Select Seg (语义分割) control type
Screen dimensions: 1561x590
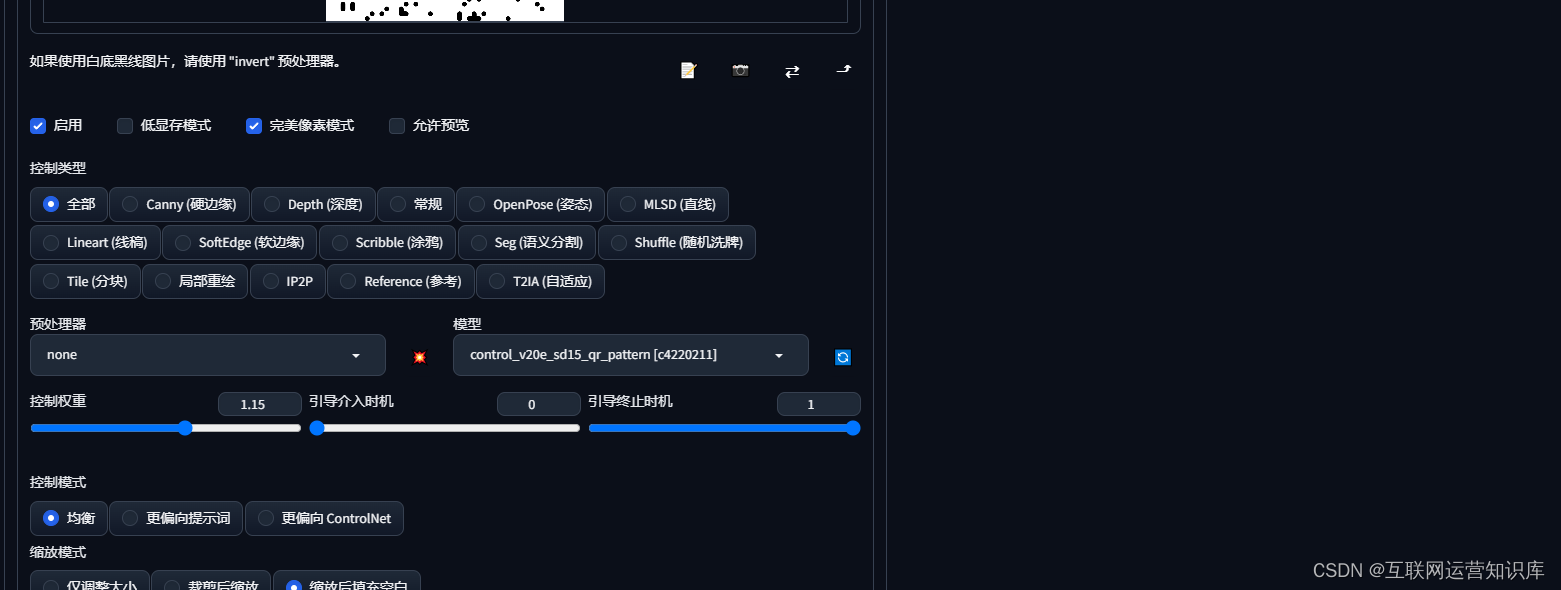coord(527,243)
